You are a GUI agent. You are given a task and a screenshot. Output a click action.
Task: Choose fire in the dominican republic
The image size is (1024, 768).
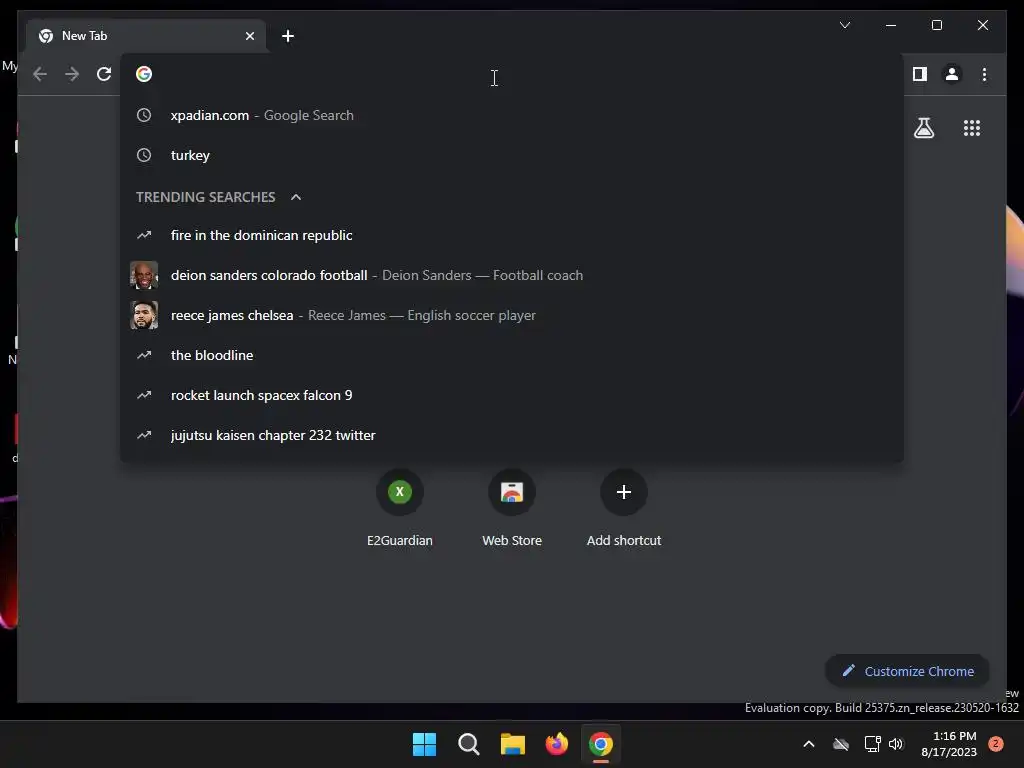click(x=512, y=235)
